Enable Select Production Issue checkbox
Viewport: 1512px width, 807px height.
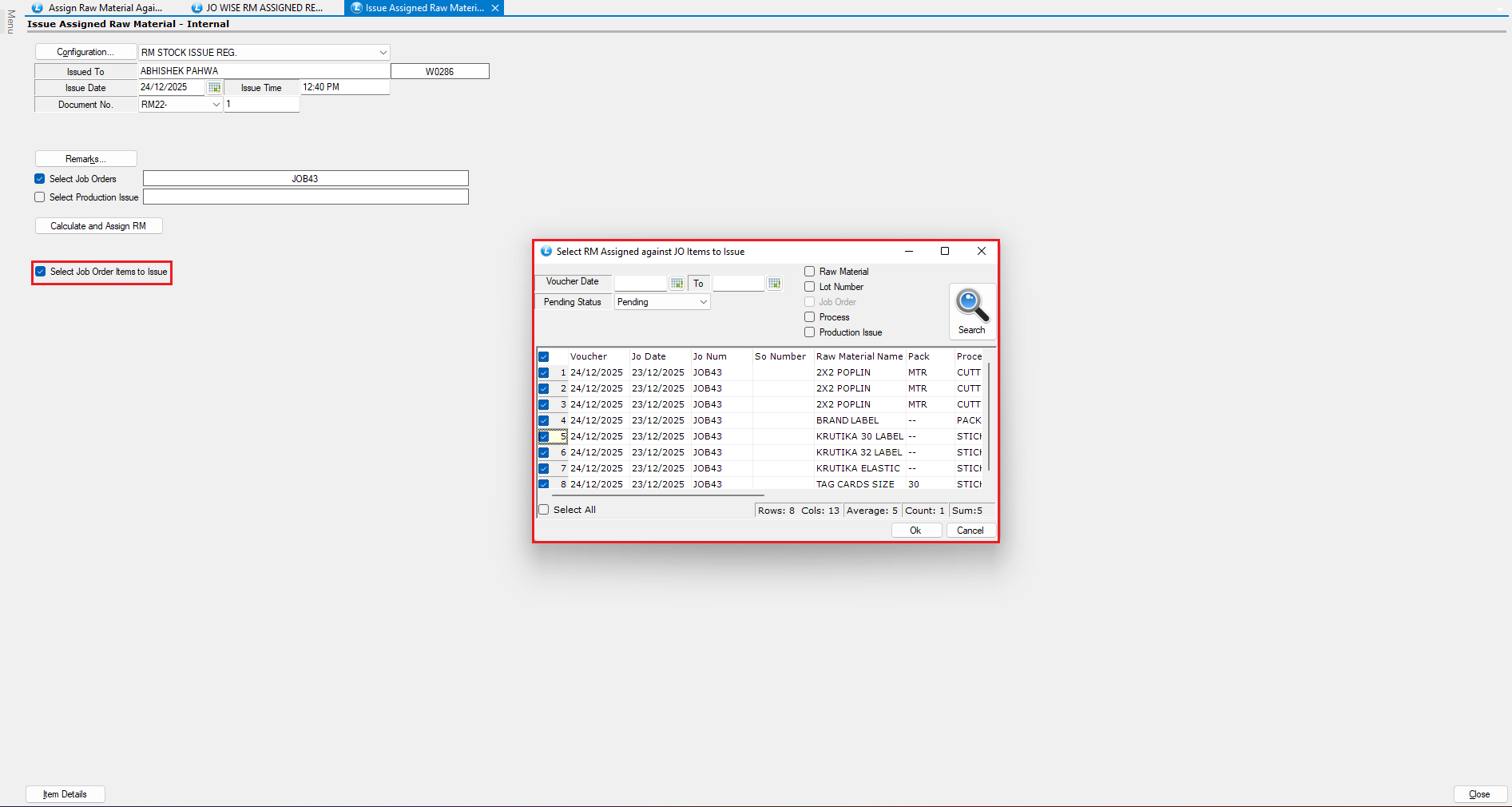tap(40, 197)
